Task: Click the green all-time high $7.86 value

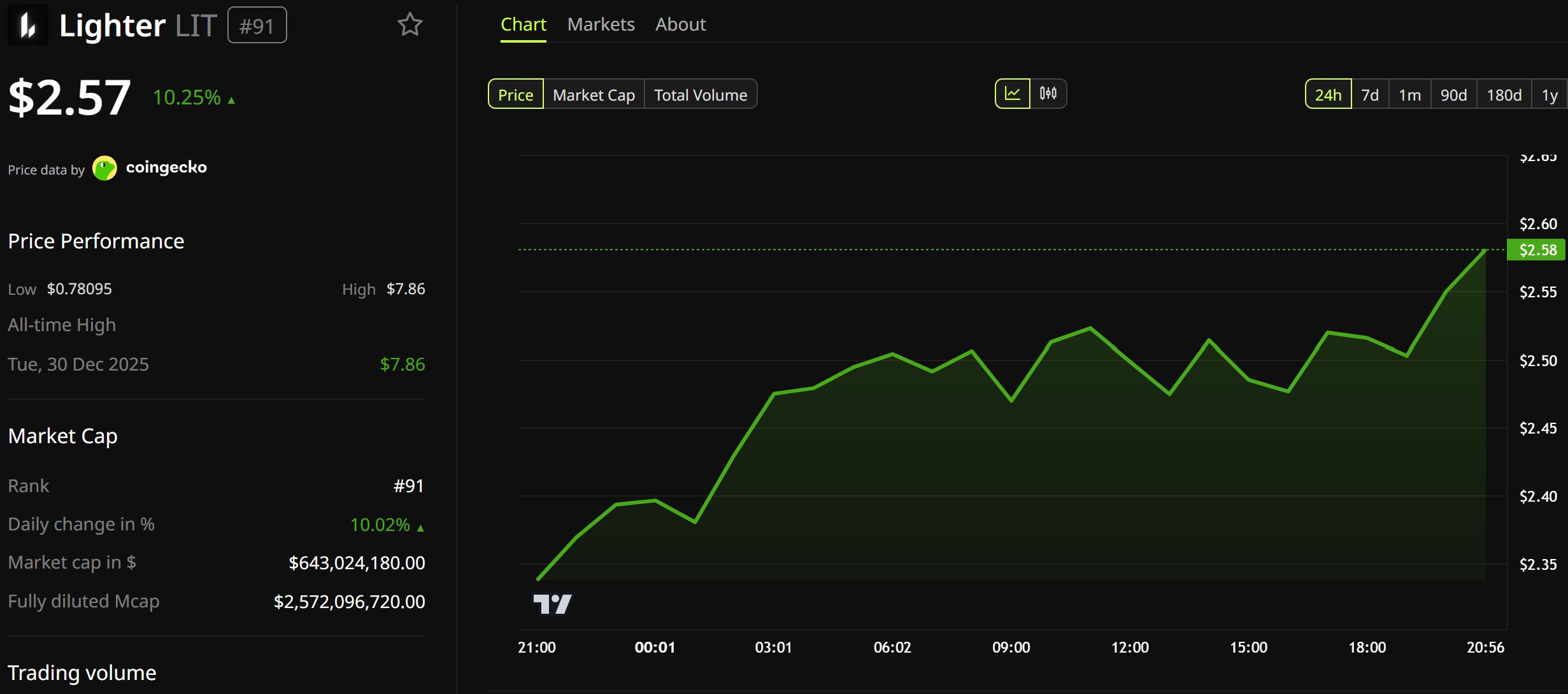Action: (403, 364)
